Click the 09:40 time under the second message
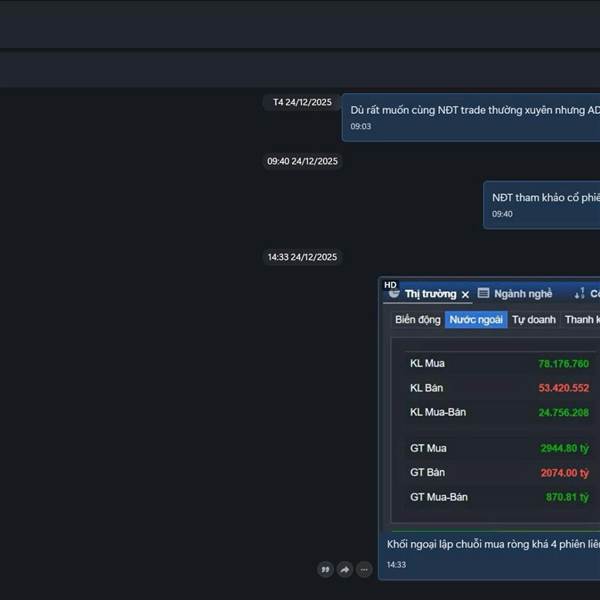 coord(502,214)
